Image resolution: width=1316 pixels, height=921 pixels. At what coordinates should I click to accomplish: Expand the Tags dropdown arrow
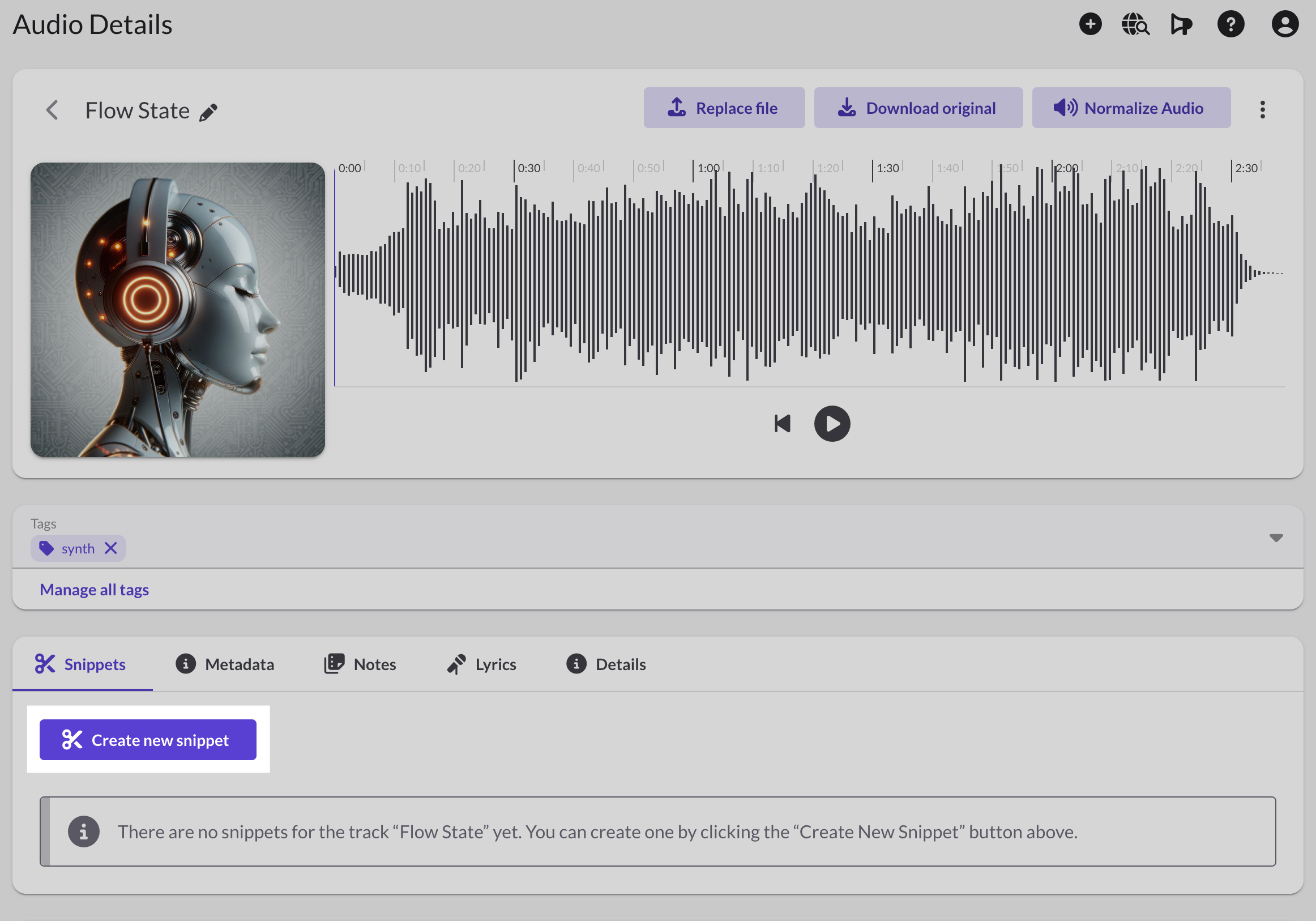point(1275,538)
